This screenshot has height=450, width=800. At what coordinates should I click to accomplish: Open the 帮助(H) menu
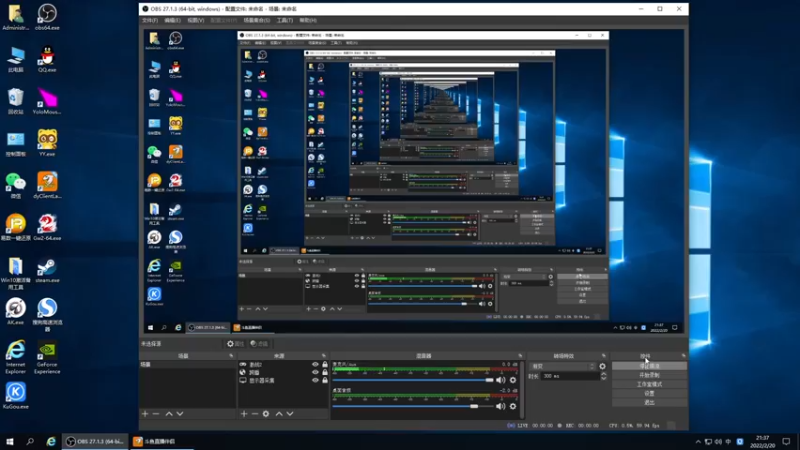[x=308, y=20]
